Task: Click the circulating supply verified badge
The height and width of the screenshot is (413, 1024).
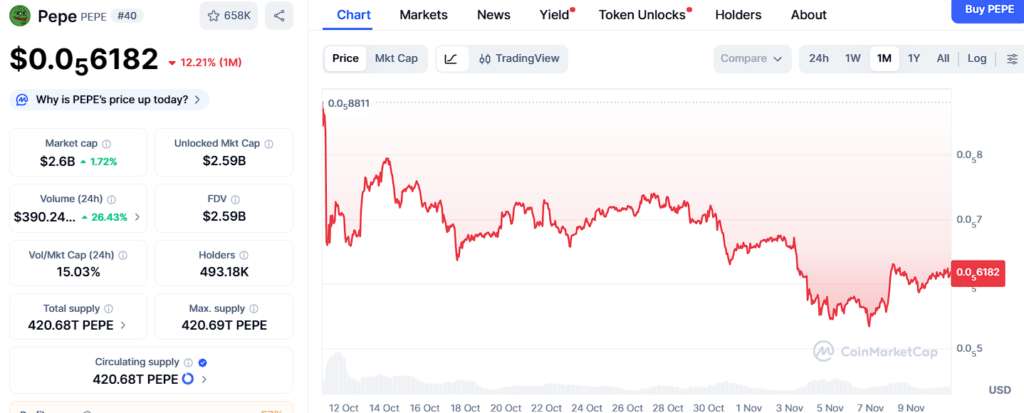Action: 203,362
